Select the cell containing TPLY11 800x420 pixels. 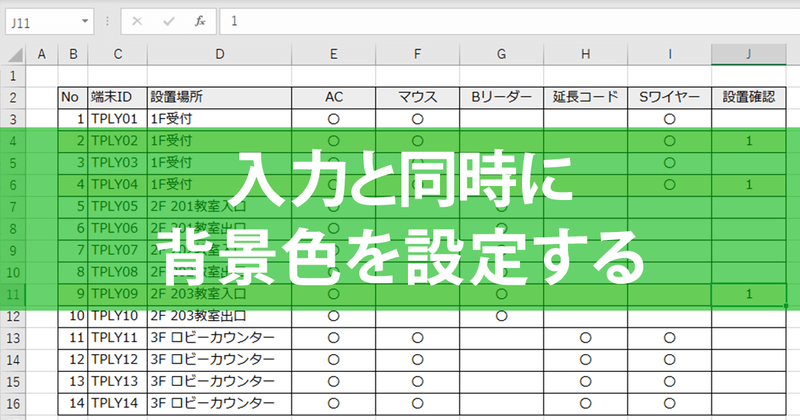click(x=117, y=338)
